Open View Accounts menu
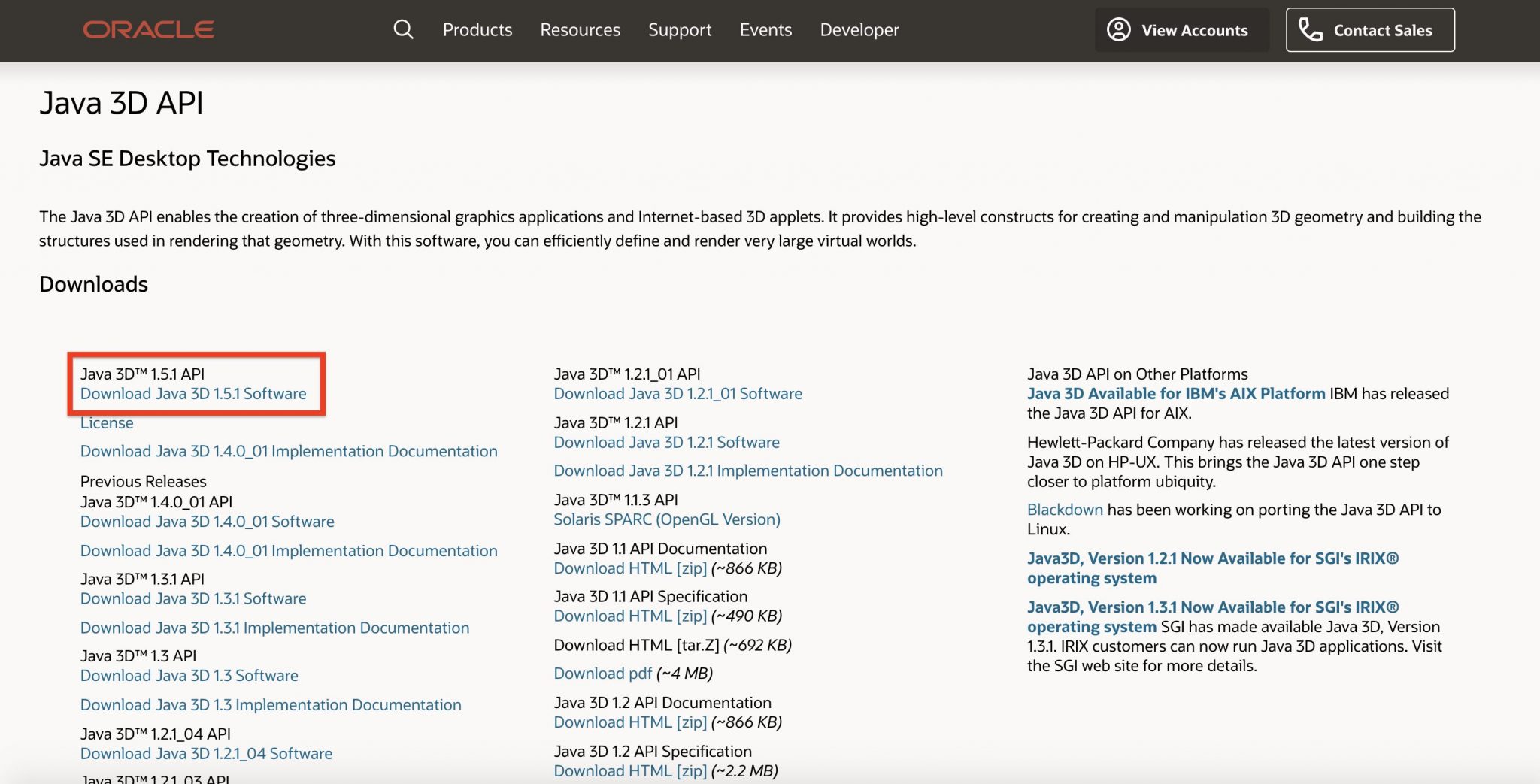 coord(1181,30)
